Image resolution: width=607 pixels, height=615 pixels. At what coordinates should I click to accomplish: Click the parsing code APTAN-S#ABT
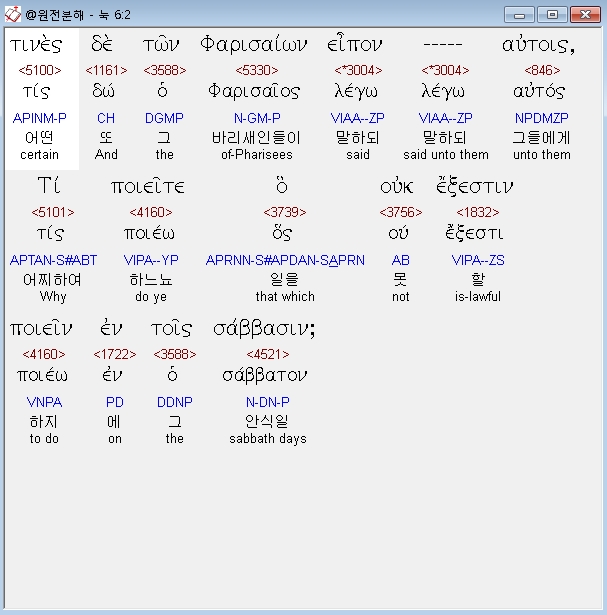[53, 260]
